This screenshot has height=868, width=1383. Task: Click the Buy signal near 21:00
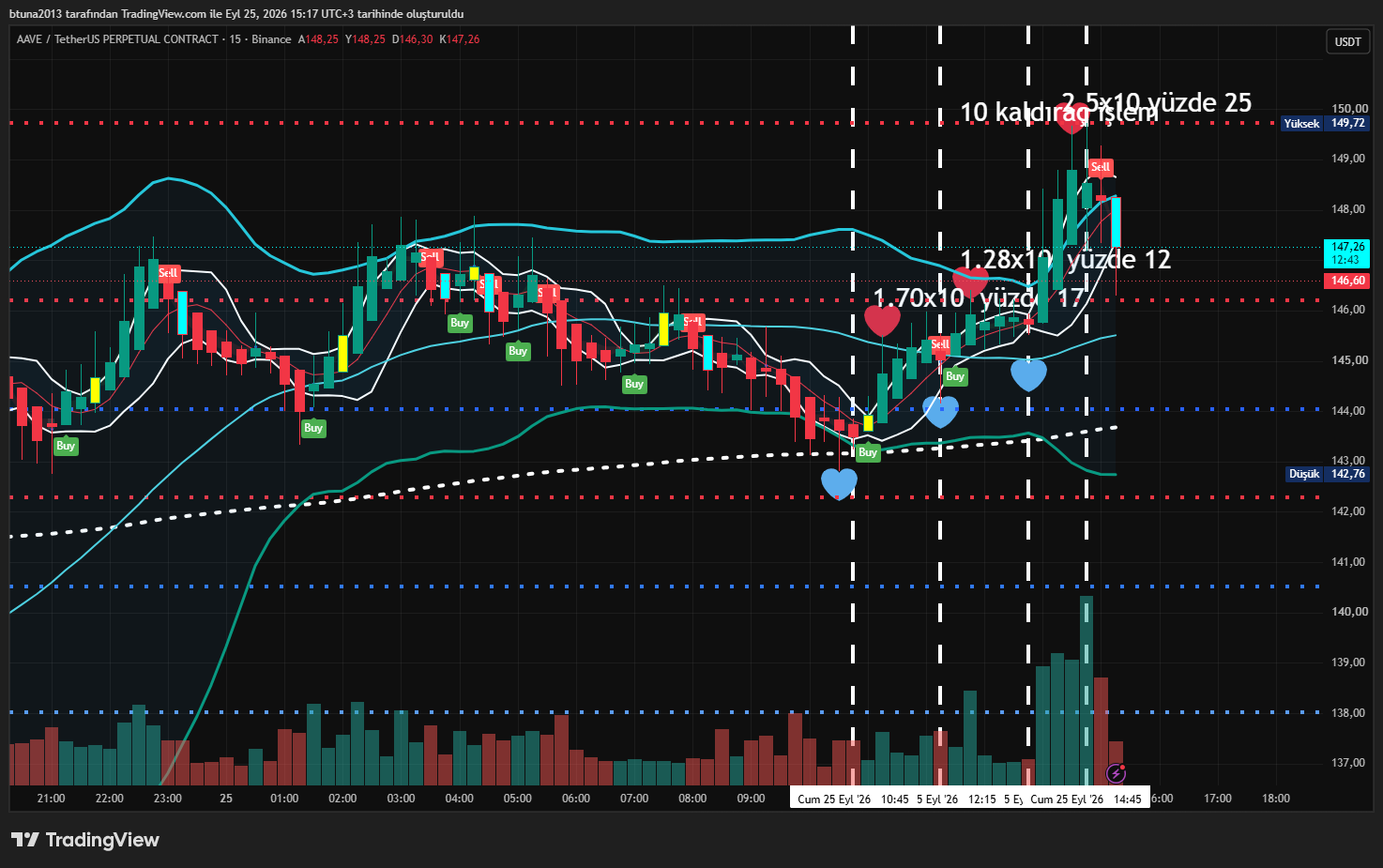66,446
